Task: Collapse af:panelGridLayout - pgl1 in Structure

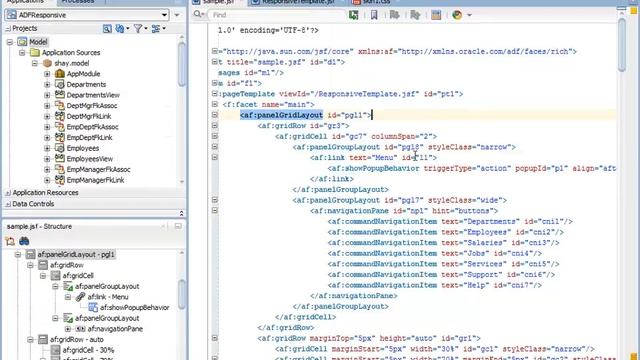Action: pyautogui.click(x=18, y=254)
